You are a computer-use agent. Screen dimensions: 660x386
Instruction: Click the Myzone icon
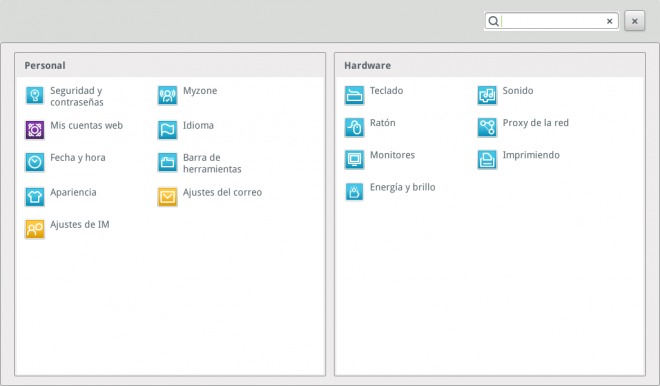point(168,96)
